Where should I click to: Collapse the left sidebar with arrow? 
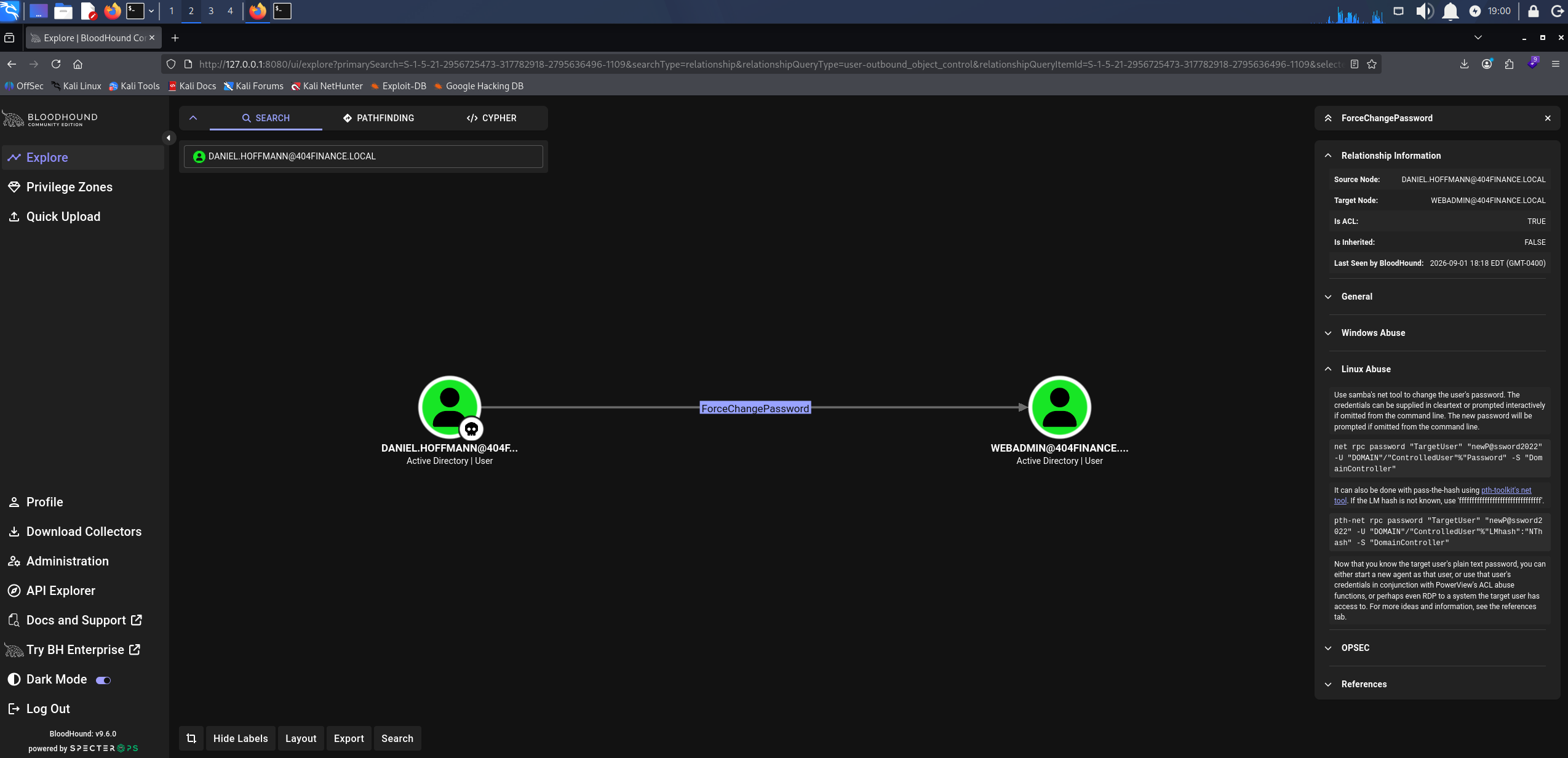pos(169,138)
